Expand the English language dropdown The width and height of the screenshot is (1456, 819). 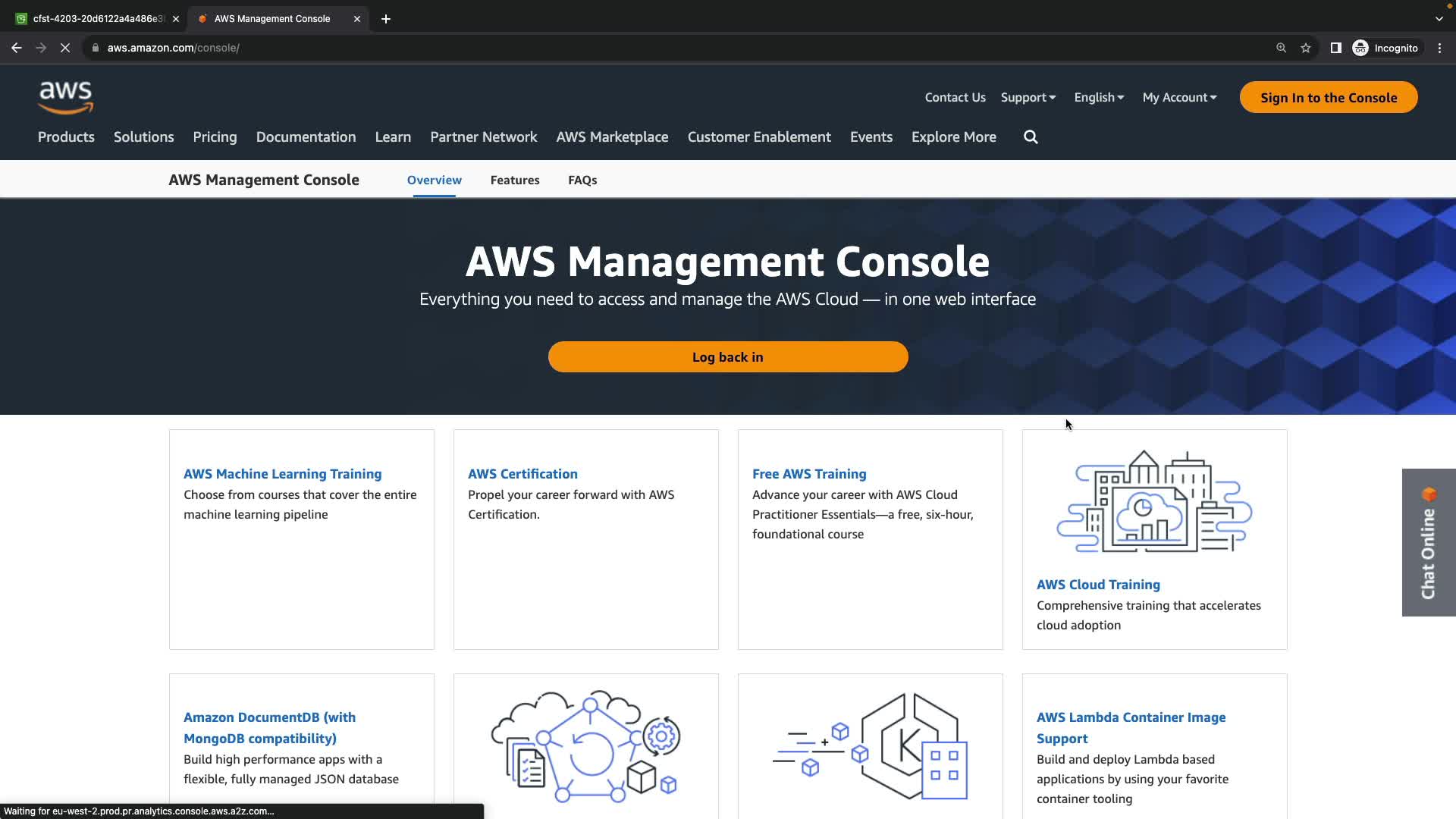point(1099,98)
